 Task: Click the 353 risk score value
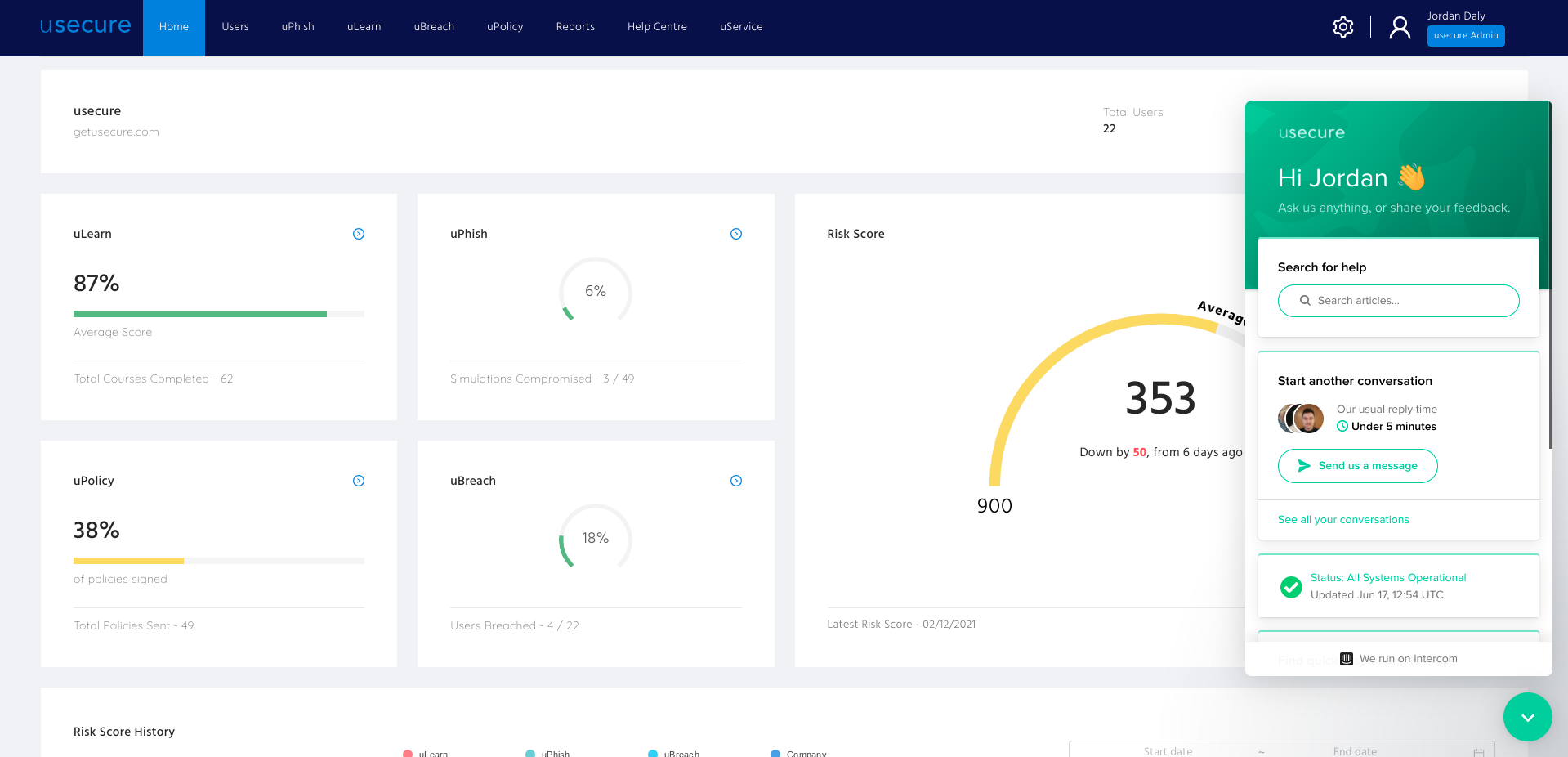[x=1160, y=399]
